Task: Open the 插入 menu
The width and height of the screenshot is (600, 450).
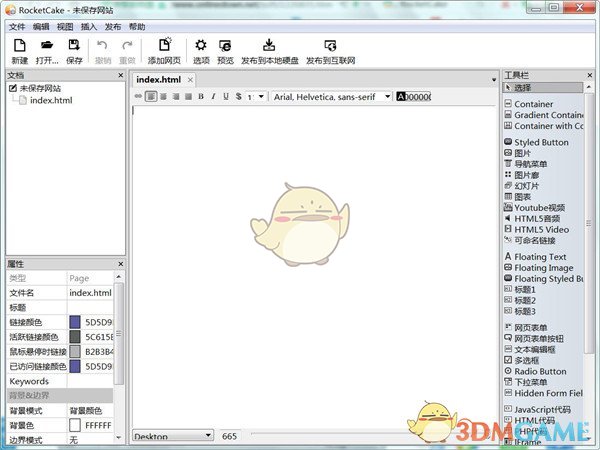Action: pos(89,27)
